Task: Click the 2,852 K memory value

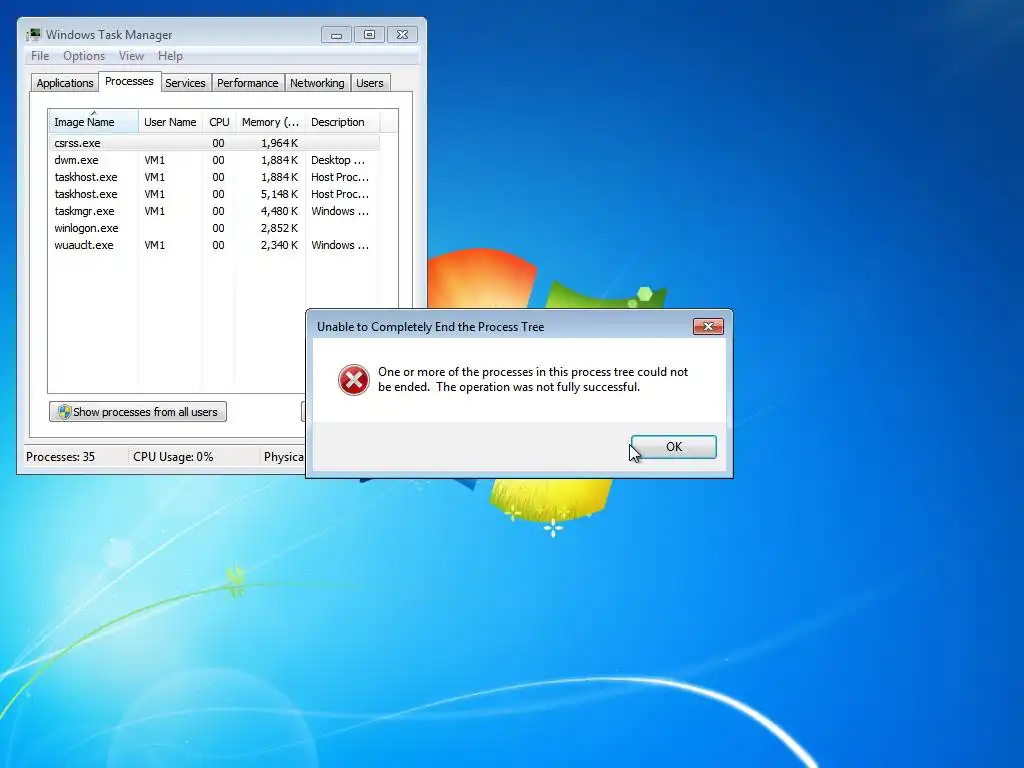Action: (x=279, y=228)
